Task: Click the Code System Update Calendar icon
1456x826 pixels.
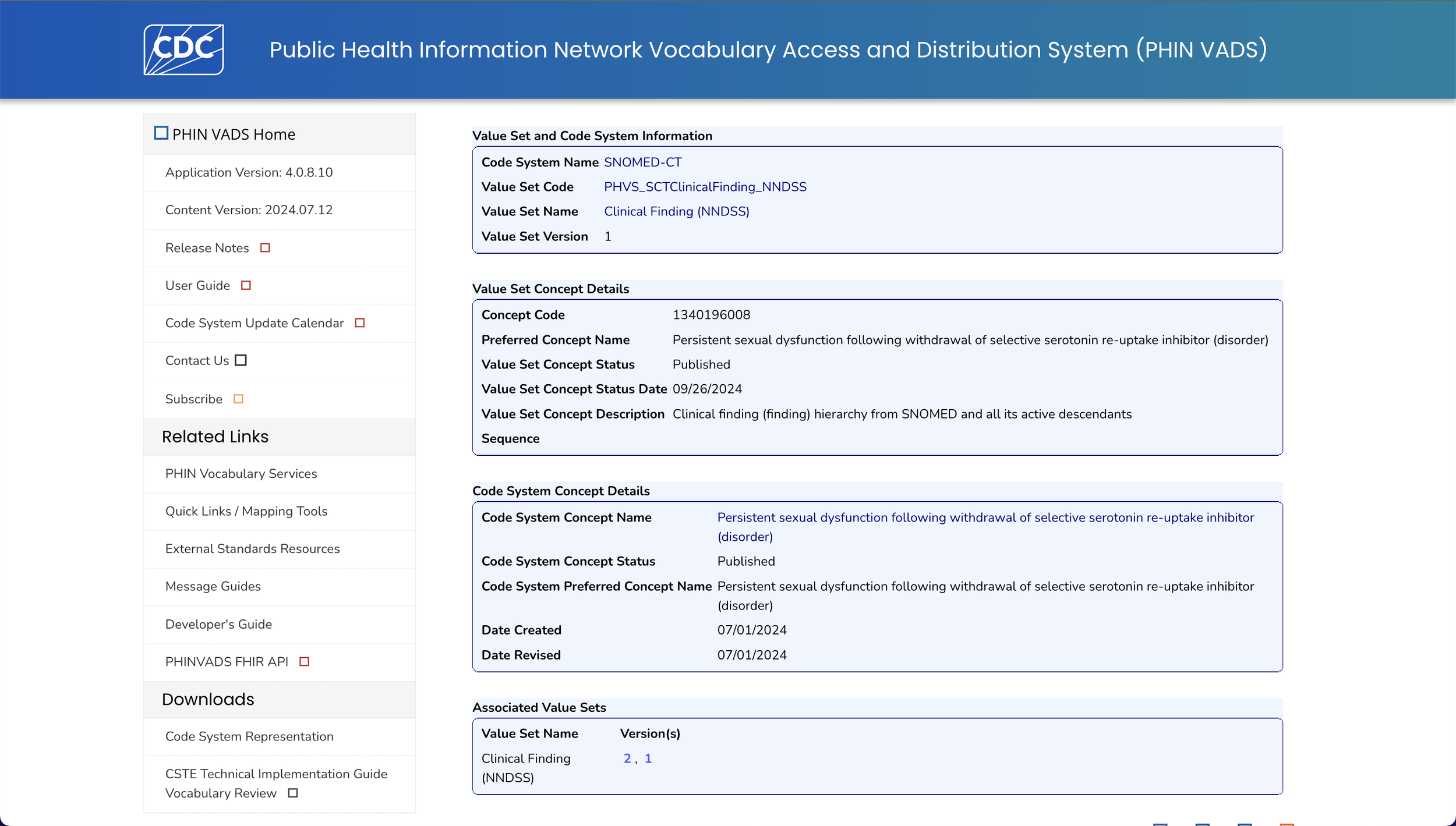Action: click(x=360, y=323)
